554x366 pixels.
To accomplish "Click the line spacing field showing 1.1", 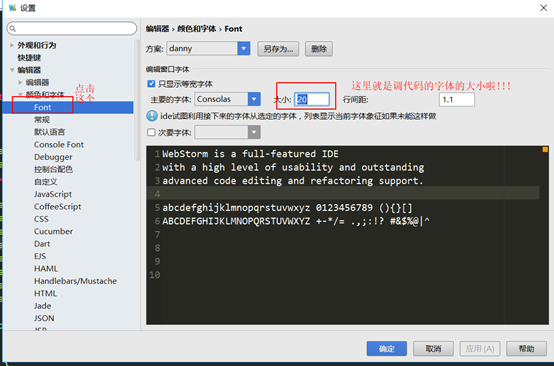I will (x=457, y=100).
